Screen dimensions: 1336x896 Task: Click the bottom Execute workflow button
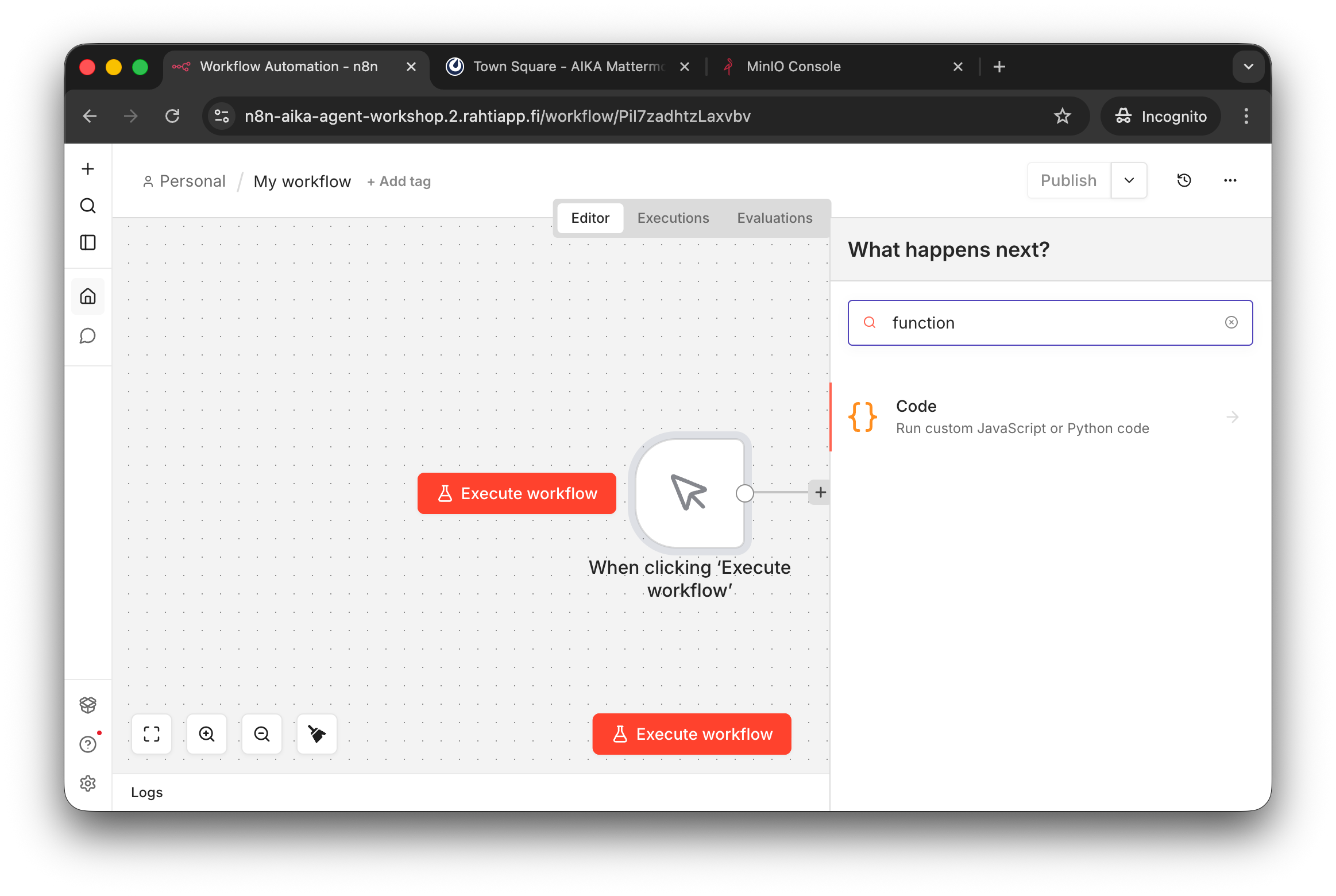coord(692,734)
